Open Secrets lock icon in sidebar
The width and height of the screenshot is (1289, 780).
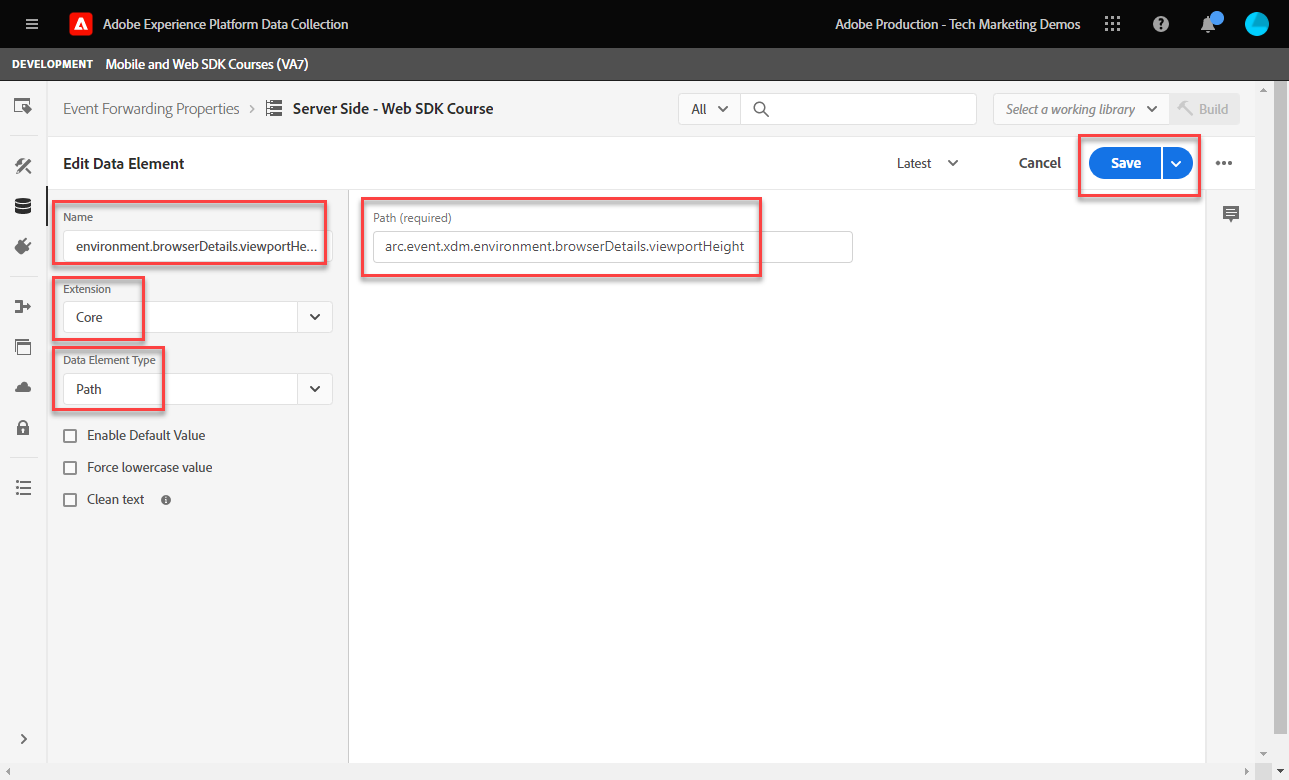click(x=23, y=428)
